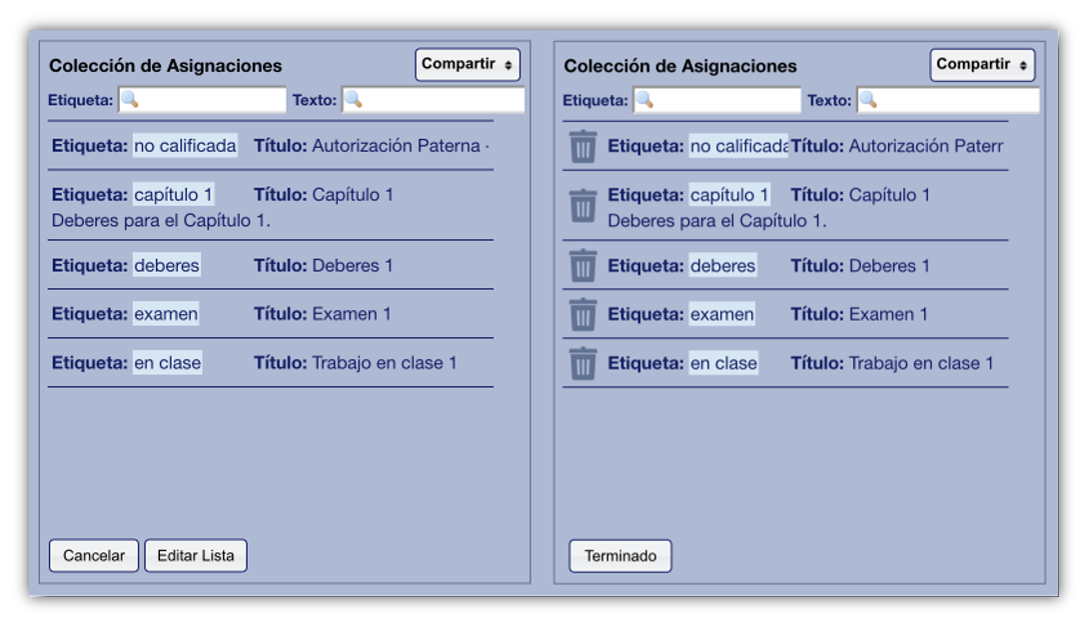This screenshot has height=628, width=1092.
Task: Click the magnifier in the left panel's Texto field
Action: tap(354, 100)
